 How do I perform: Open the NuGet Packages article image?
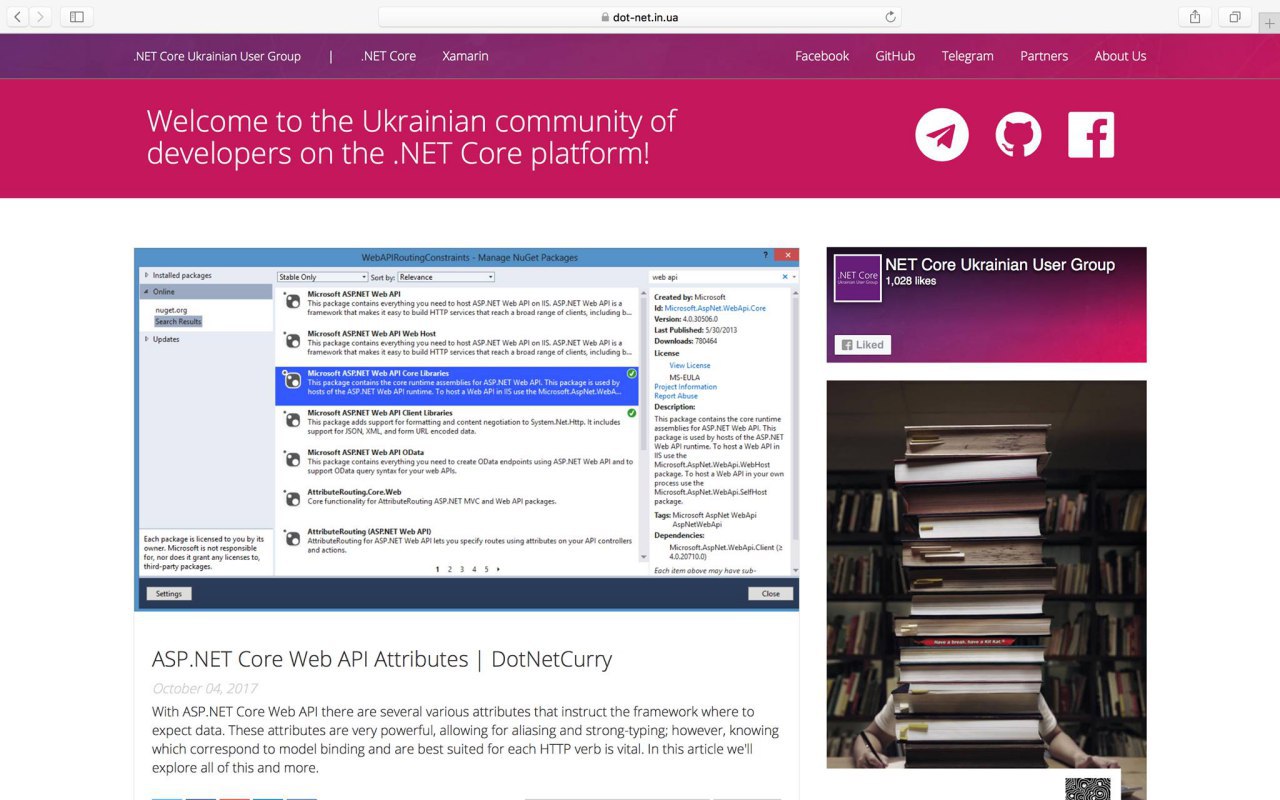coord(467,429)
